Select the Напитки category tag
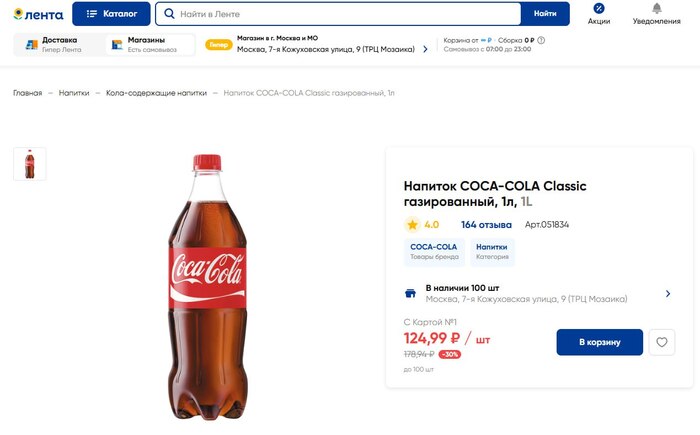700x435 pixels. pyautogui.click(x=491, y=251)
